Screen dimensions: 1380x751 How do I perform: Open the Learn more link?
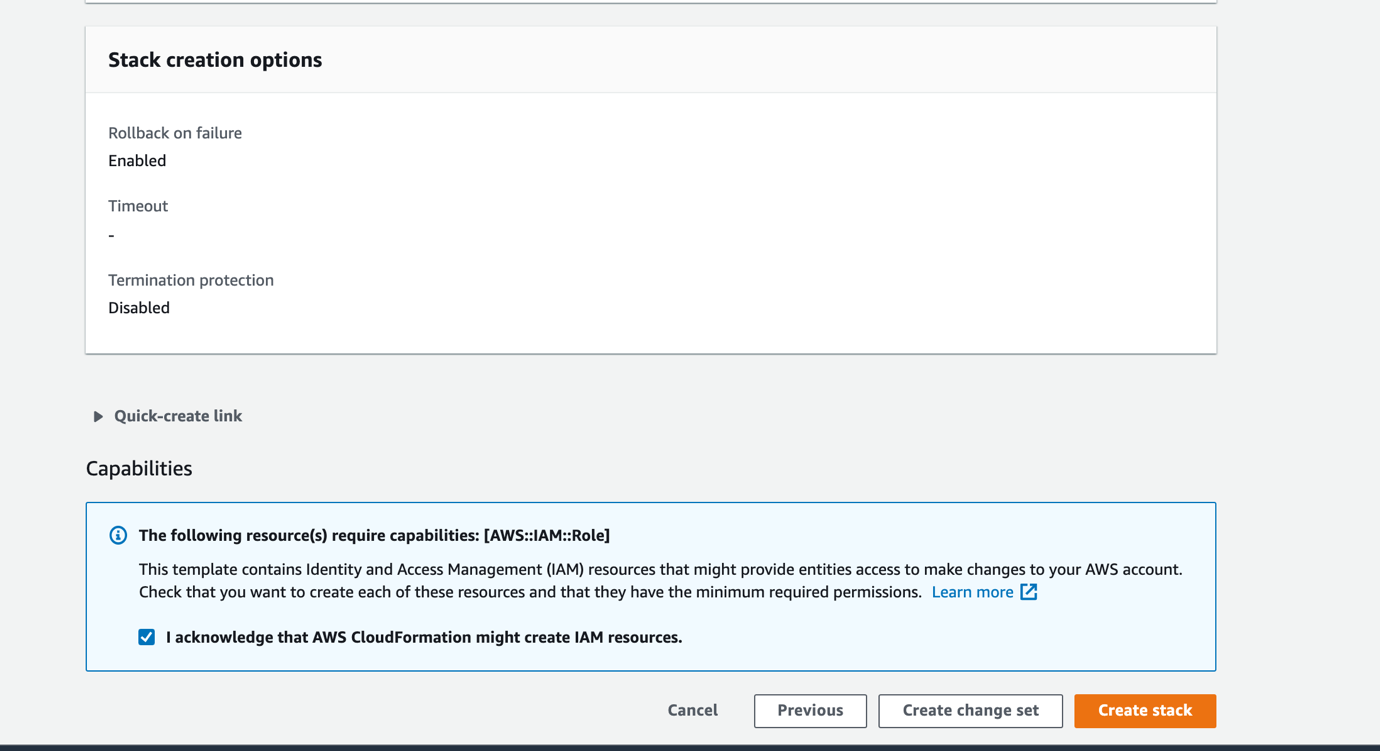(972, 592)
